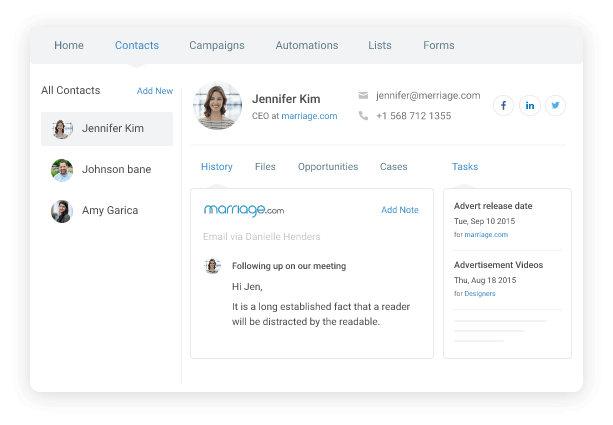Click the 'Thu, Aug 18 2015' date
The height and width of the screenshot is (425, 613).
[485, 280]
